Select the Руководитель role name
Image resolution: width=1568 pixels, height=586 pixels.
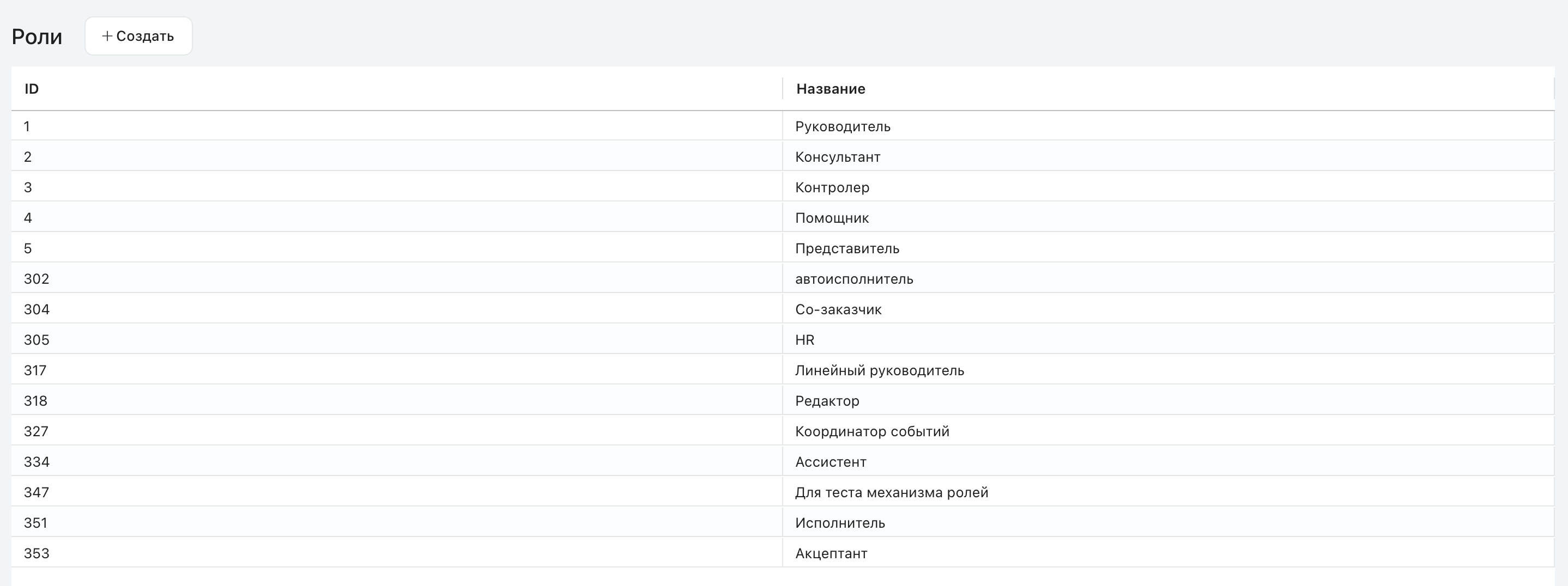(843, 126)
